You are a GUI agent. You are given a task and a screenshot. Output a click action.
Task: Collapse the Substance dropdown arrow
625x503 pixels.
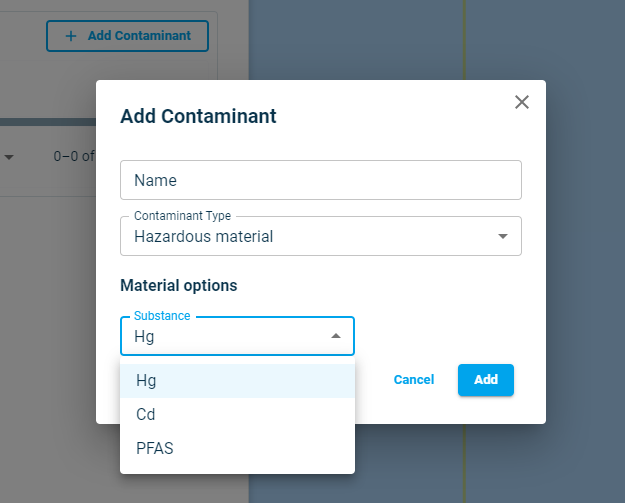coord(336,337)
